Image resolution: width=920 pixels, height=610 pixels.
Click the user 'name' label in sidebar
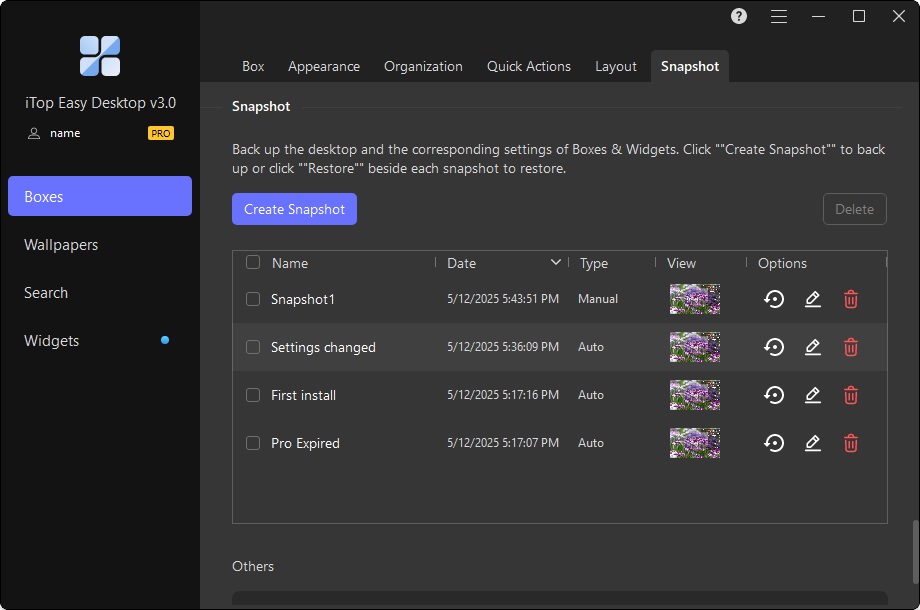(x=65, y=133)
